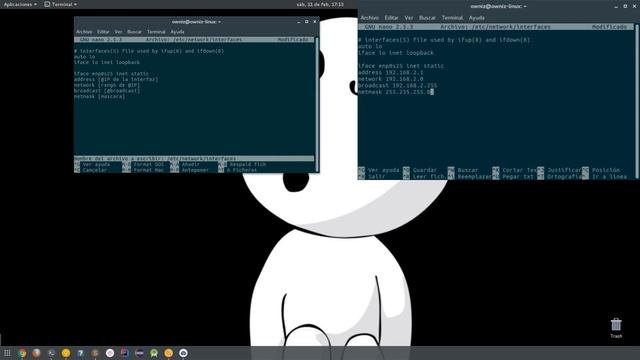The height and width of the screenshot is (360, 640).
Task: Open Ver menu in right terminal
Action: pyautogui.click(x=409, y=18)
